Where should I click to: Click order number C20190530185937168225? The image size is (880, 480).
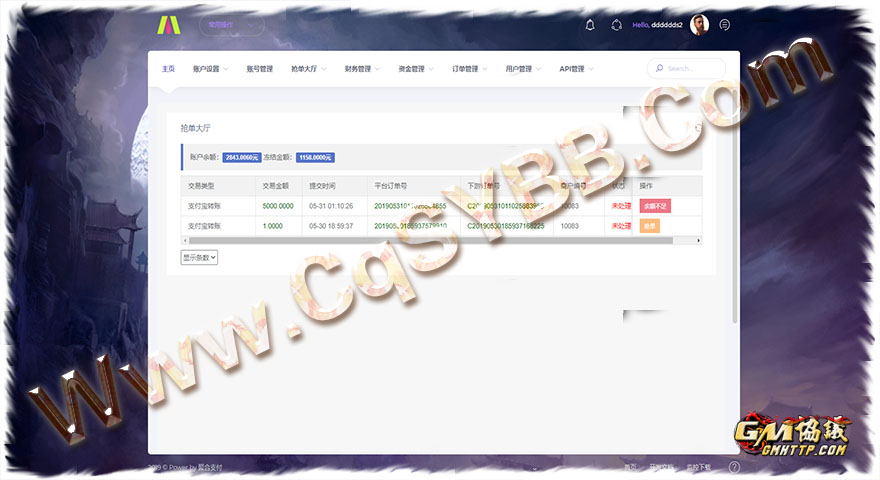coord(506,226)
